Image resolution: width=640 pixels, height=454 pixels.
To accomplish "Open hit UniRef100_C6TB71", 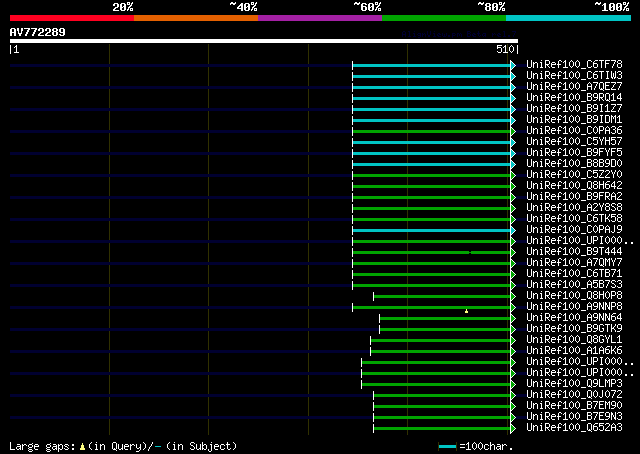I will click(574, 274).
